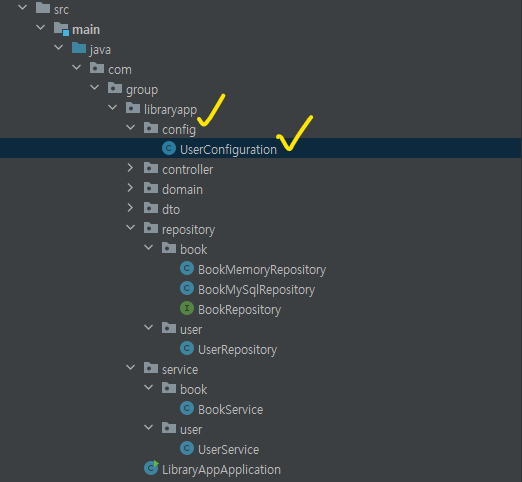522x482 pixels.
Task: Click the src folder icon
Action: (x=43, y=8)
